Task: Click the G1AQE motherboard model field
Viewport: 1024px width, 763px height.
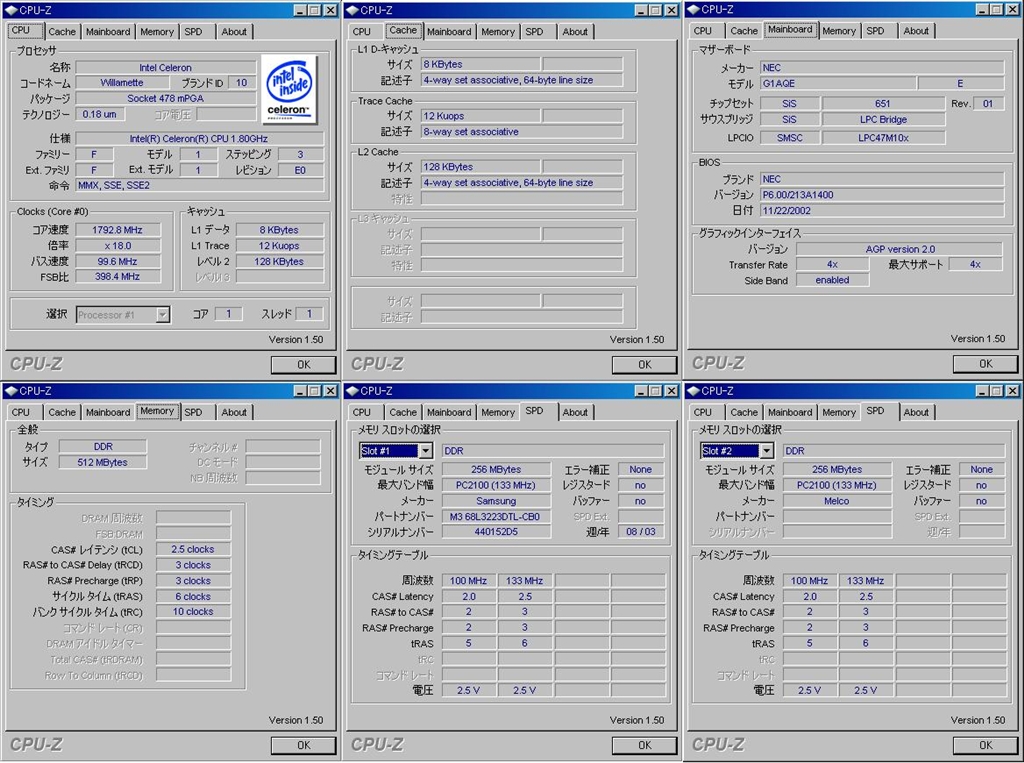Action: [x=838, y=84]
